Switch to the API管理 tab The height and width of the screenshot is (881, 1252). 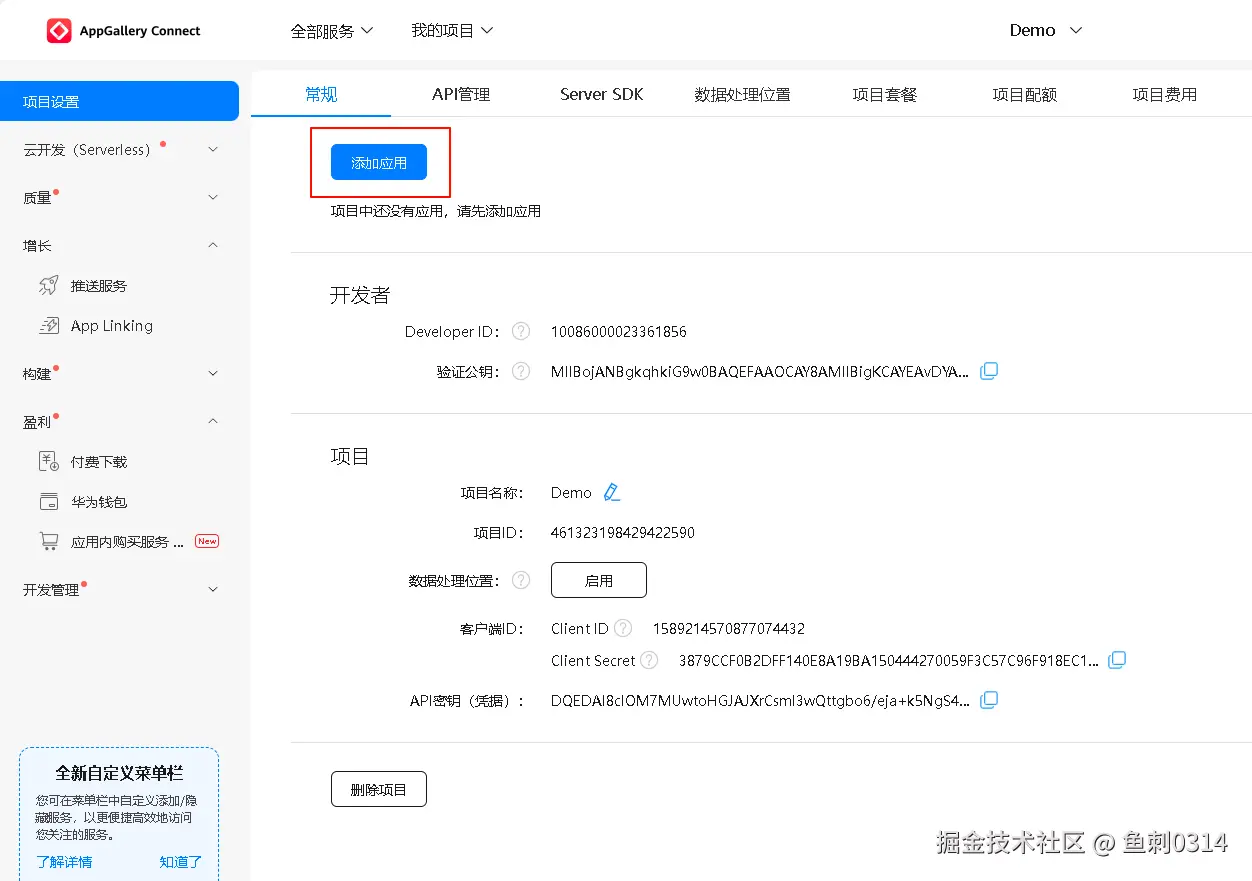tap(461, 95)
